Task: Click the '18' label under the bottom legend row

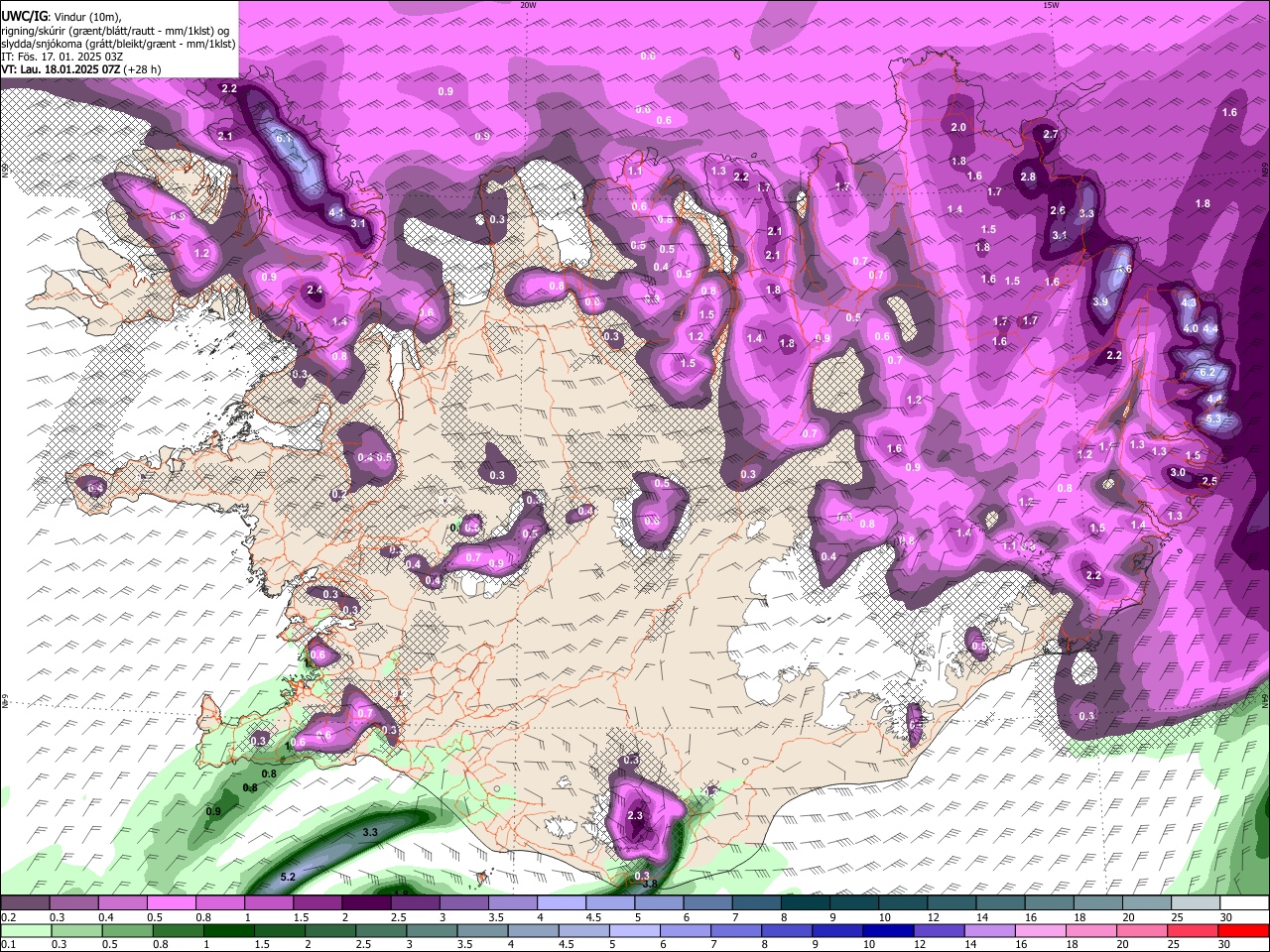Action: tap(1074, 944)
